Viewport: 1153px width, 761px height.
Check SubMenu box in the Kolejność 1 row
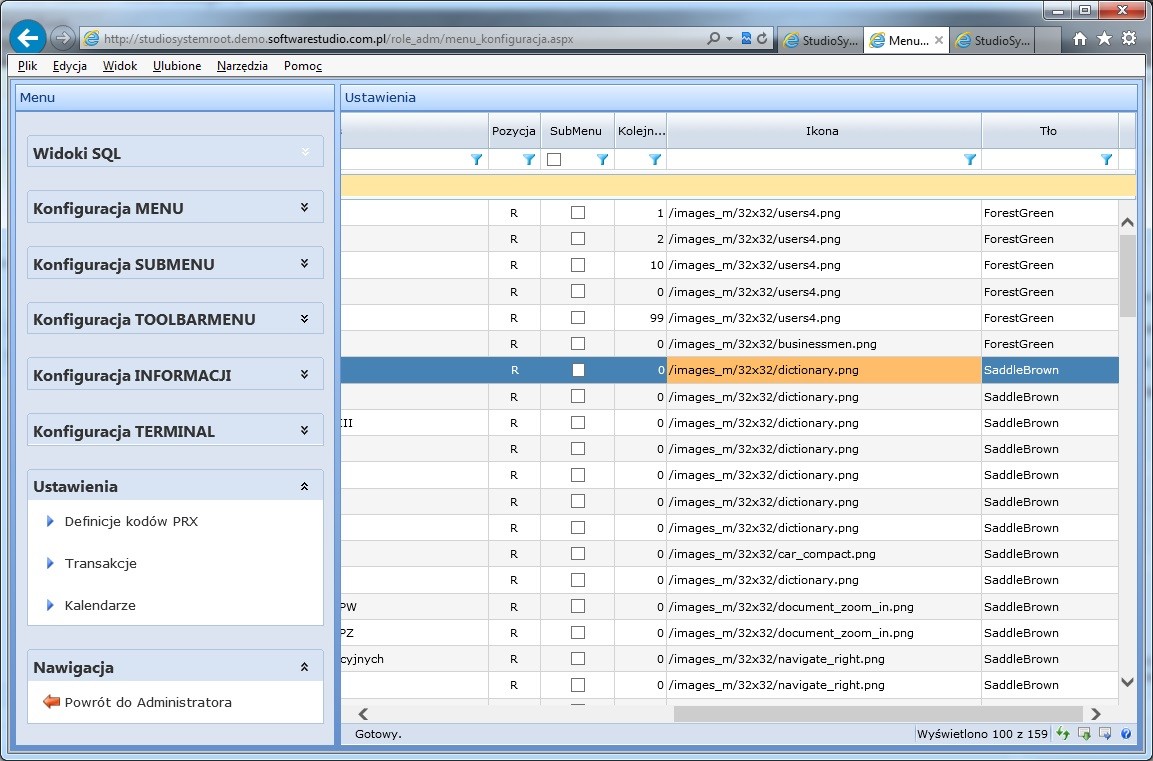click(x=578, y=212)
